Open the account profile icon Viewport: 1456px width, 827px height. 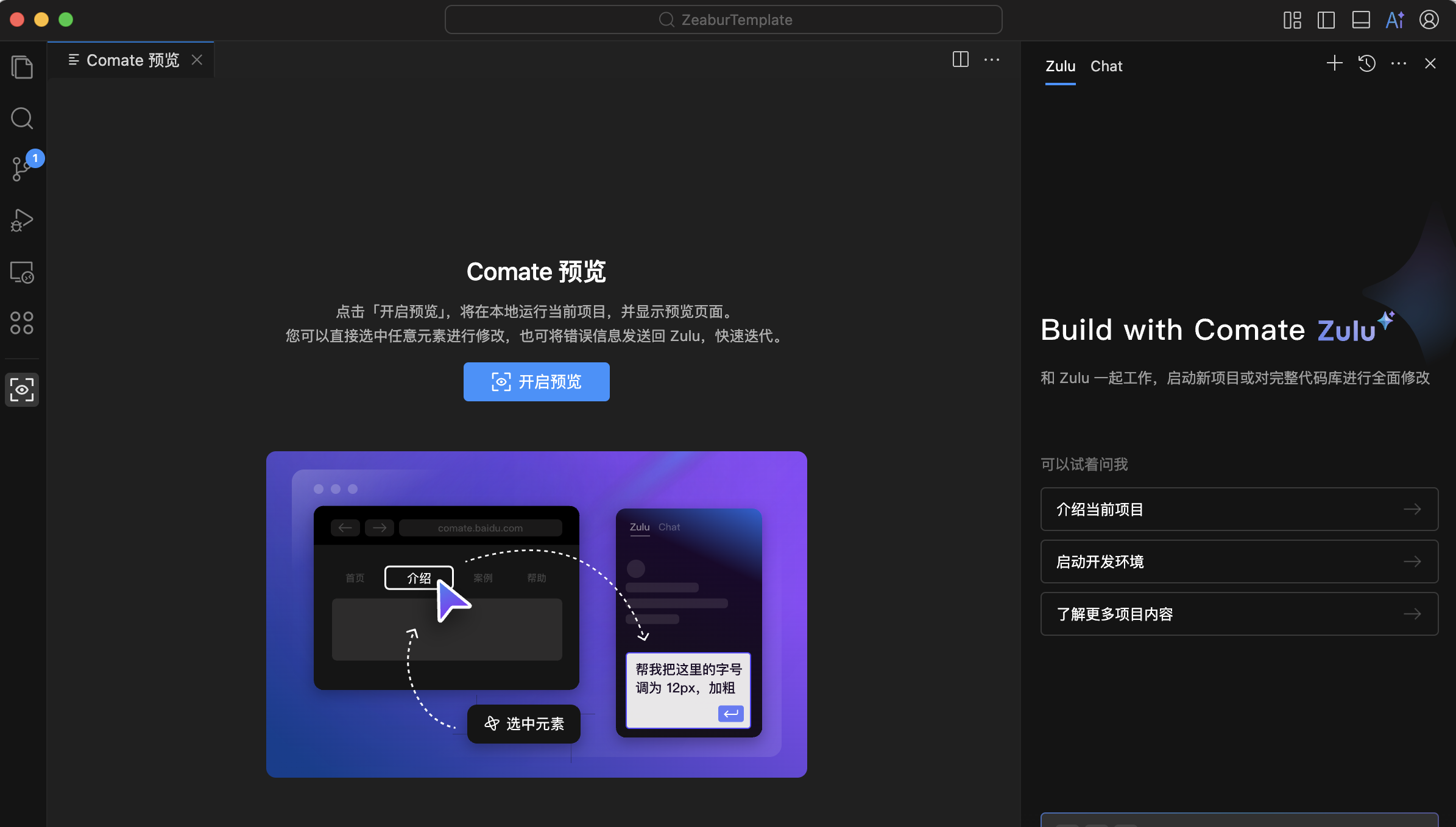pos(1429,20)
